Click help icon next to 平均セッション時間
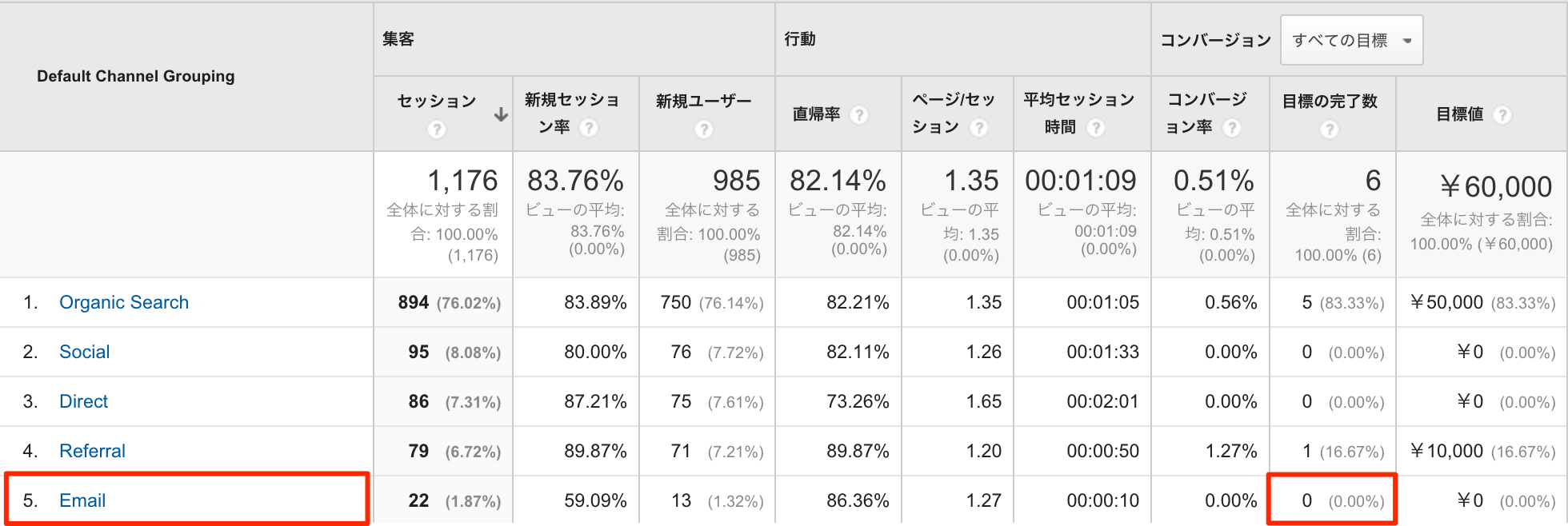 [1096, 128]
